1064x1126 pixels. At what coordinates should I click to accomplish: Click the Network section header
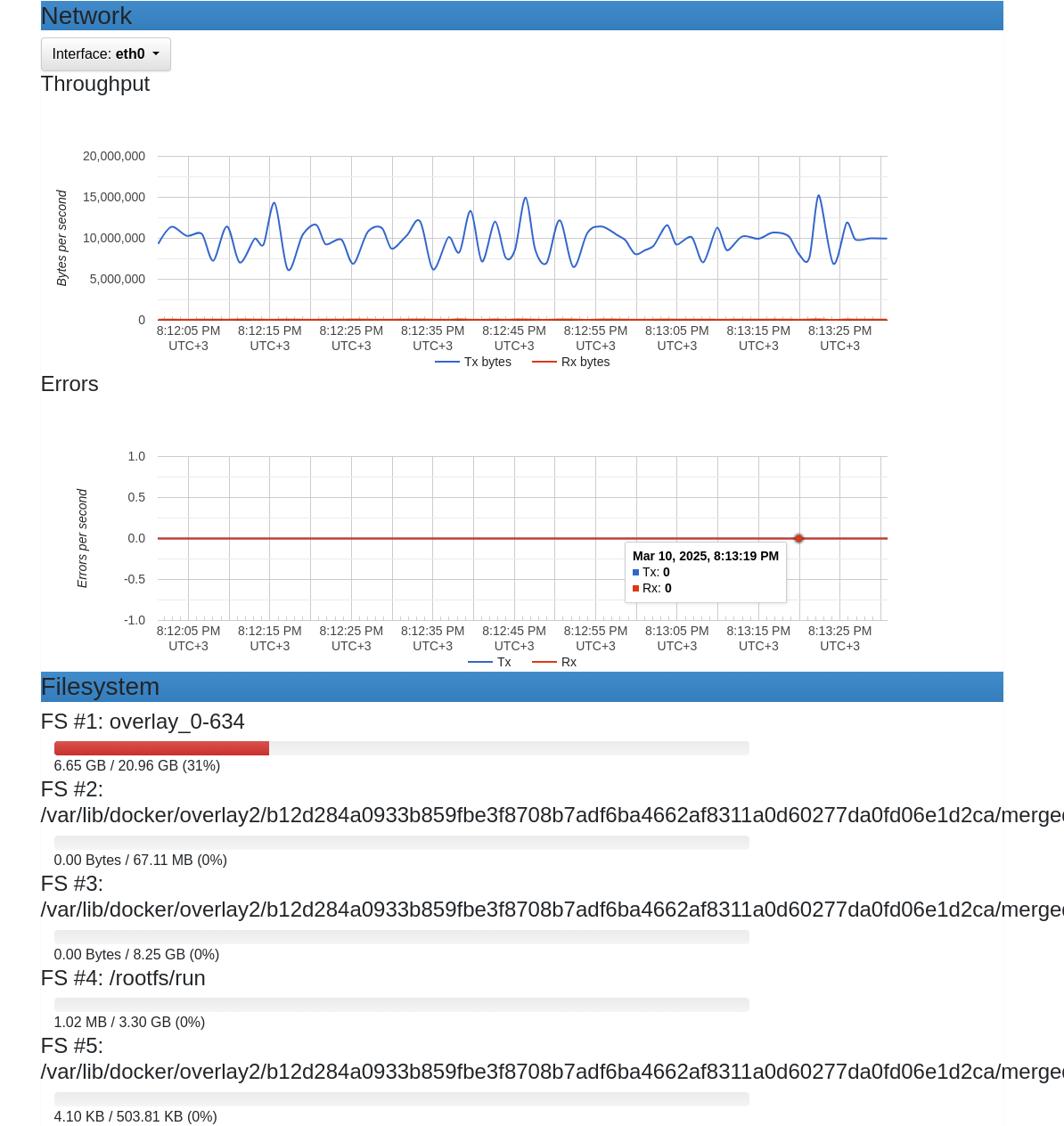521,16
